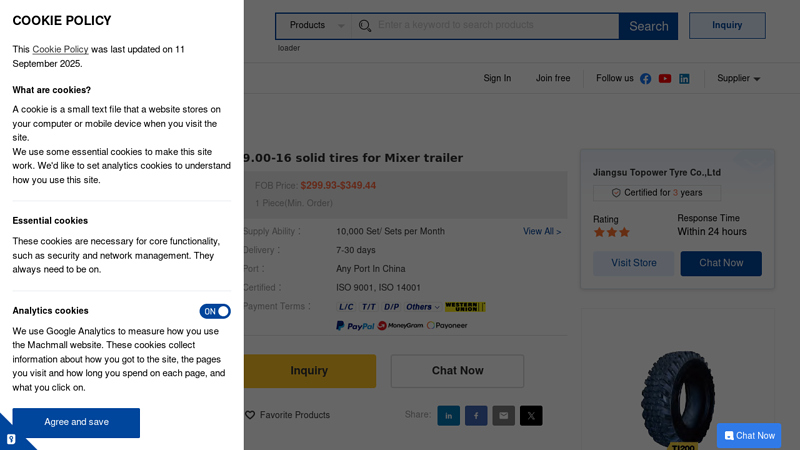800x450 pixels.
Task: Open the YouTube follow icon
Action: pos(665,79)
